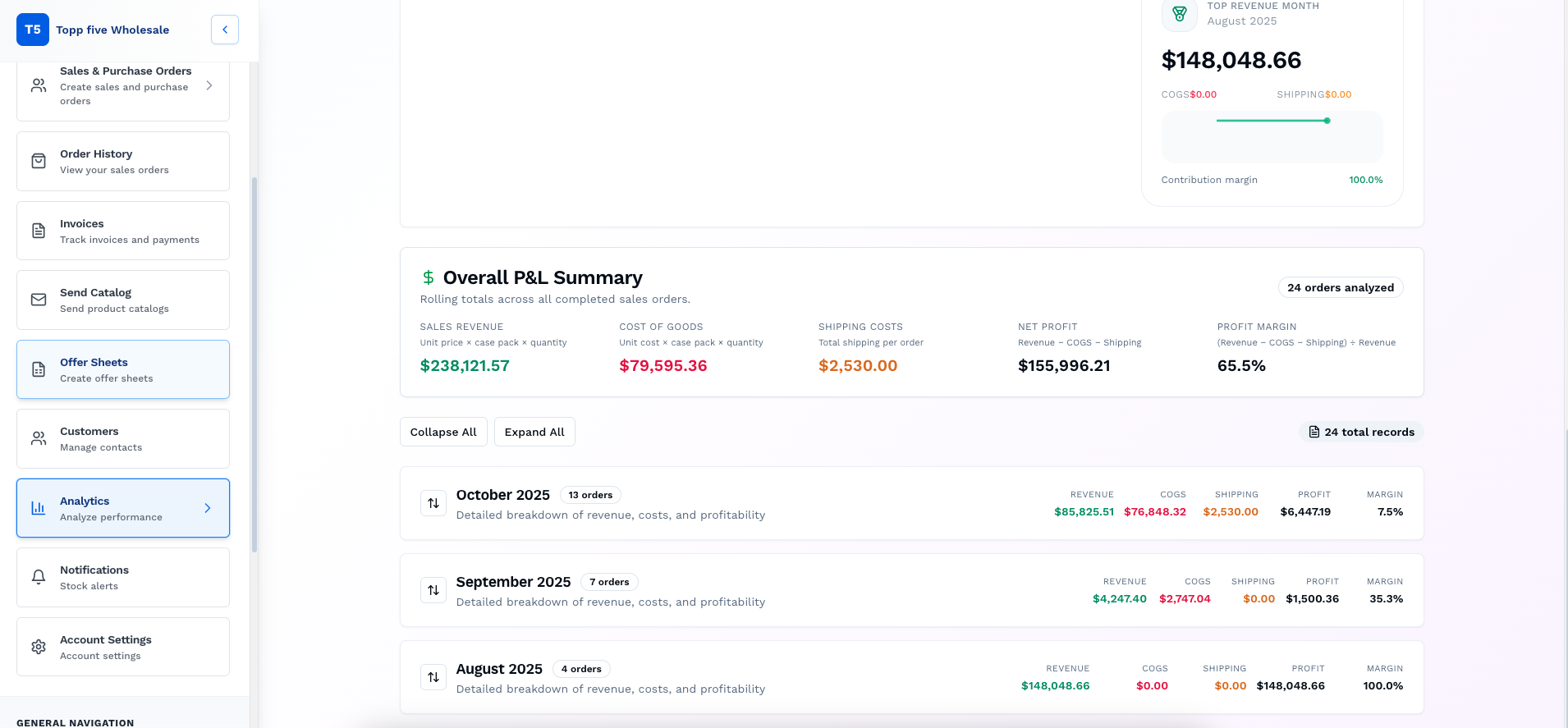Open Offer Sheets menu item
1568x728 pixels.
(123, 369)
